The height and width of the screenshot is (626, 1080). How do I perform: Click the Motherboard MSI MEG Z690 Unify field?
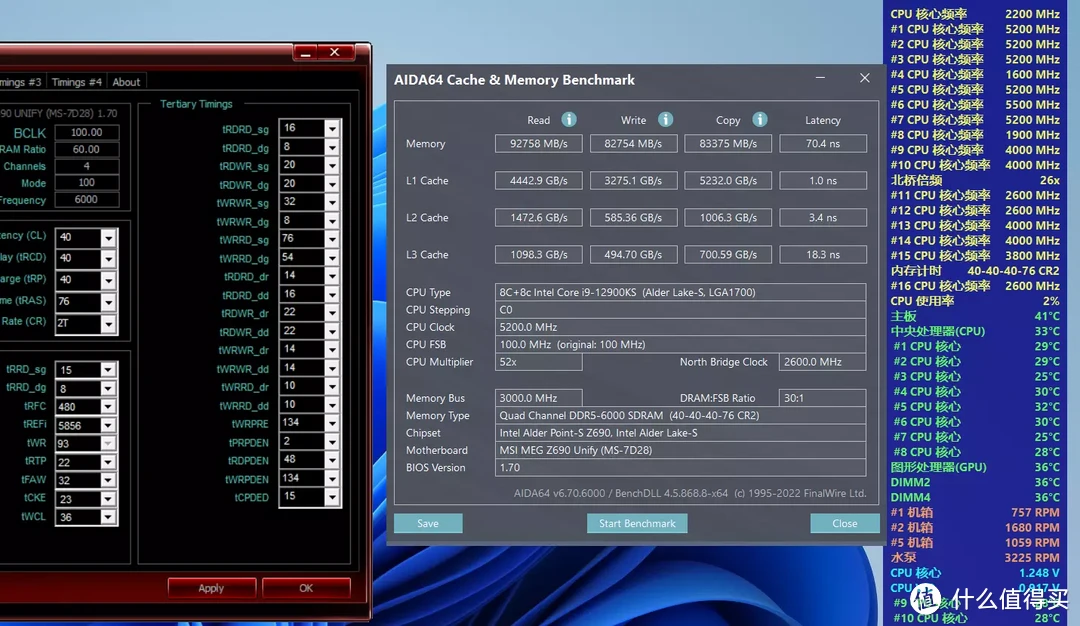tap(681, 450)
